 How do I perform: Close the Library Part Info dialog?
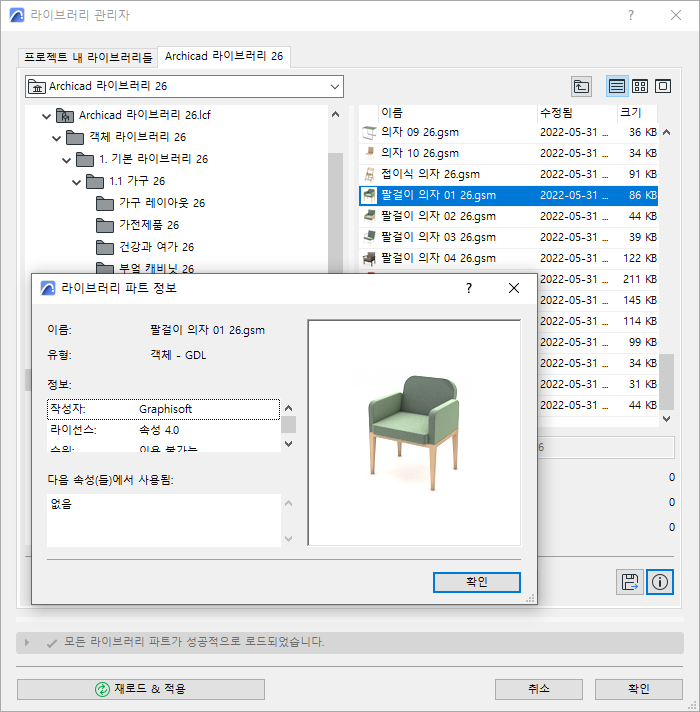tap(514, 288)
